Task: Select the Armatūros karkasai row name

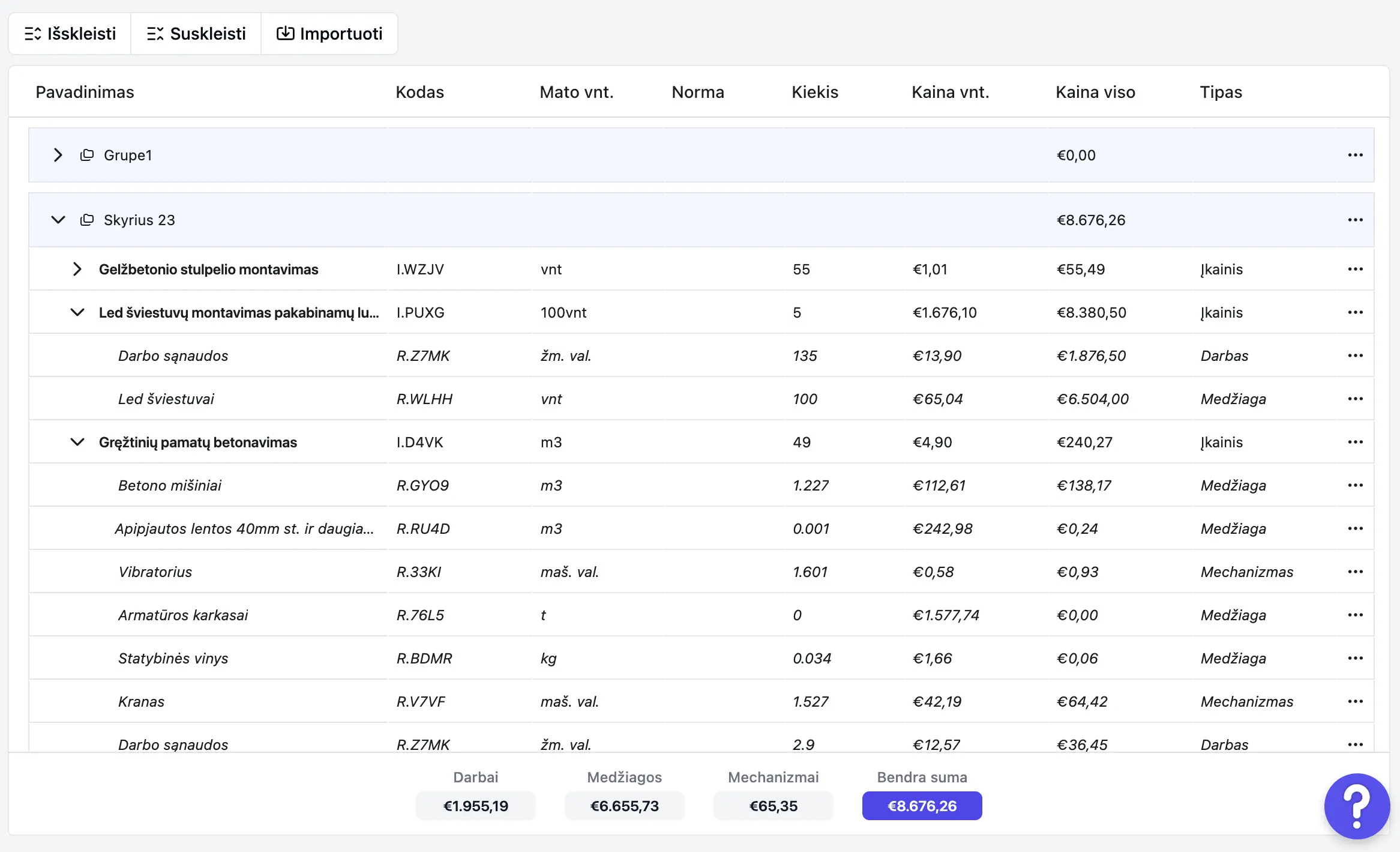Action: click(183, 615)
